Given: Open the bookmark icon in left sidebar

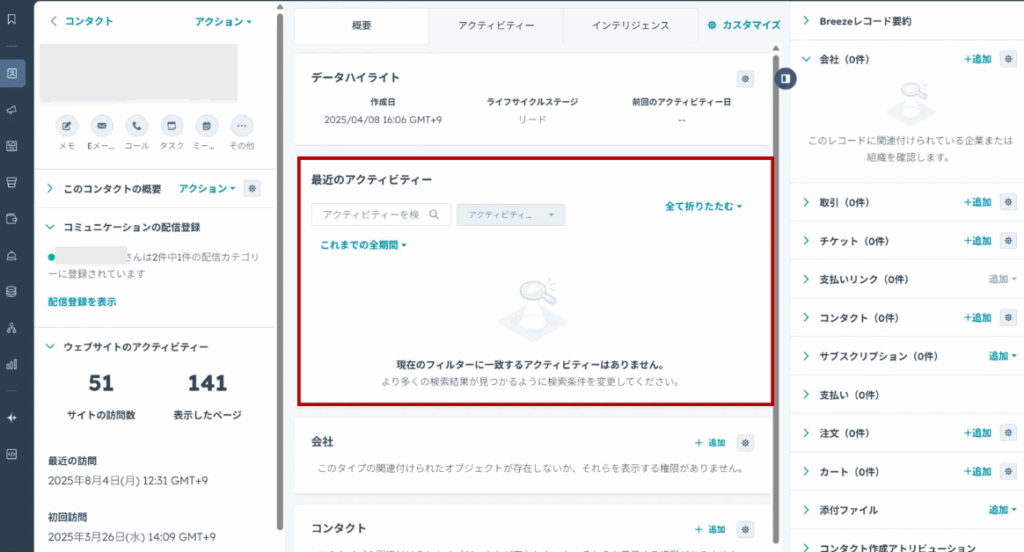Looking at the screenshot, I should (x=12, y=20).
